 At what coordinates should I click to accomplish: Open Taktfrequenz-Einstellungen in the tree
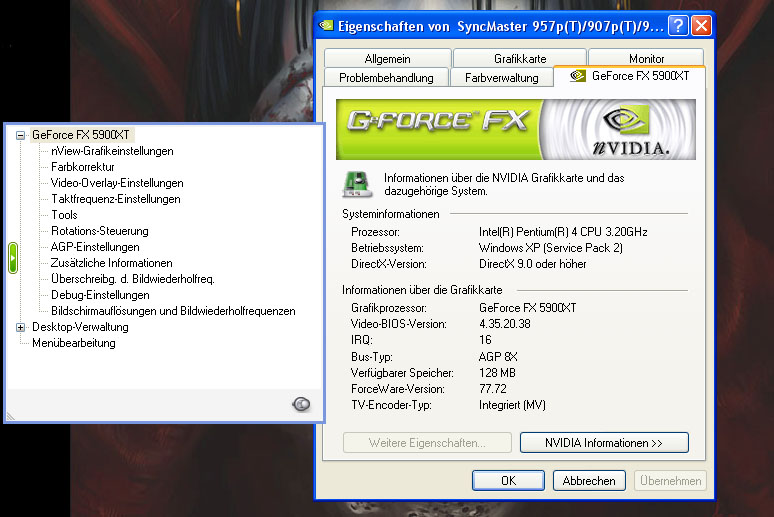click(x=116, y=199)
